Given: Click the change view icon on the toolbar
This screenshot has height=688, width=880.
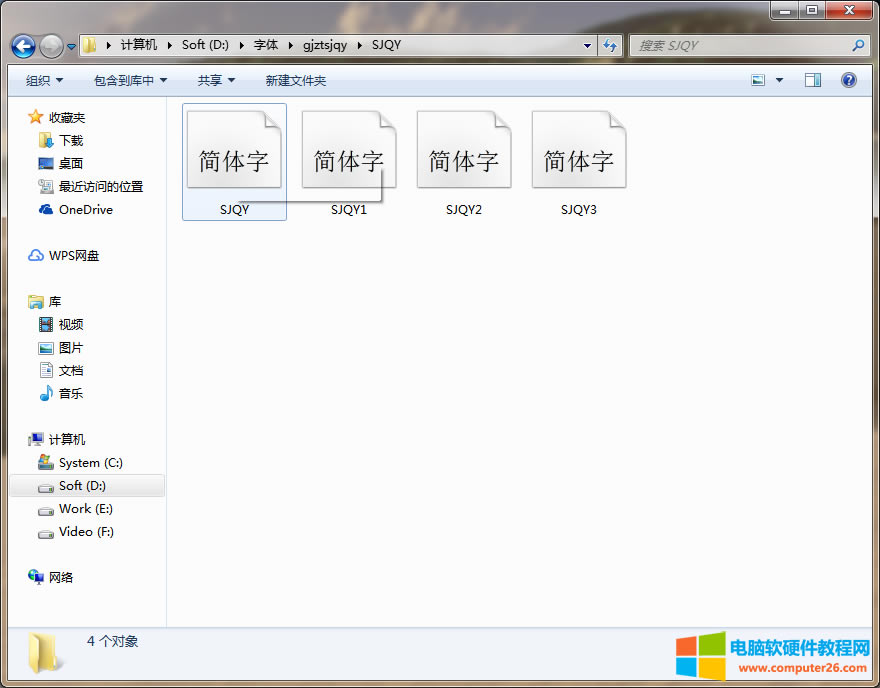Looking at the screenshot, I should 757,79.
